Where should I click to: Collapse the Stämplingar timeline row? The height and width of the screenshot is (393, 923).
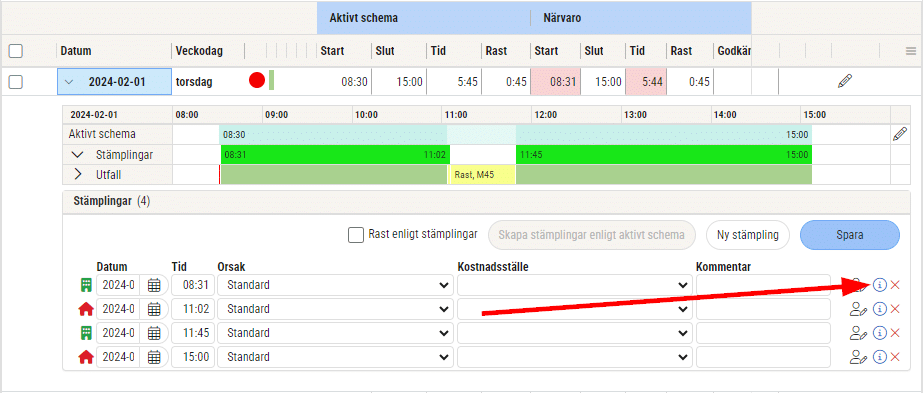pyautogui.click(x=78, y=155)
